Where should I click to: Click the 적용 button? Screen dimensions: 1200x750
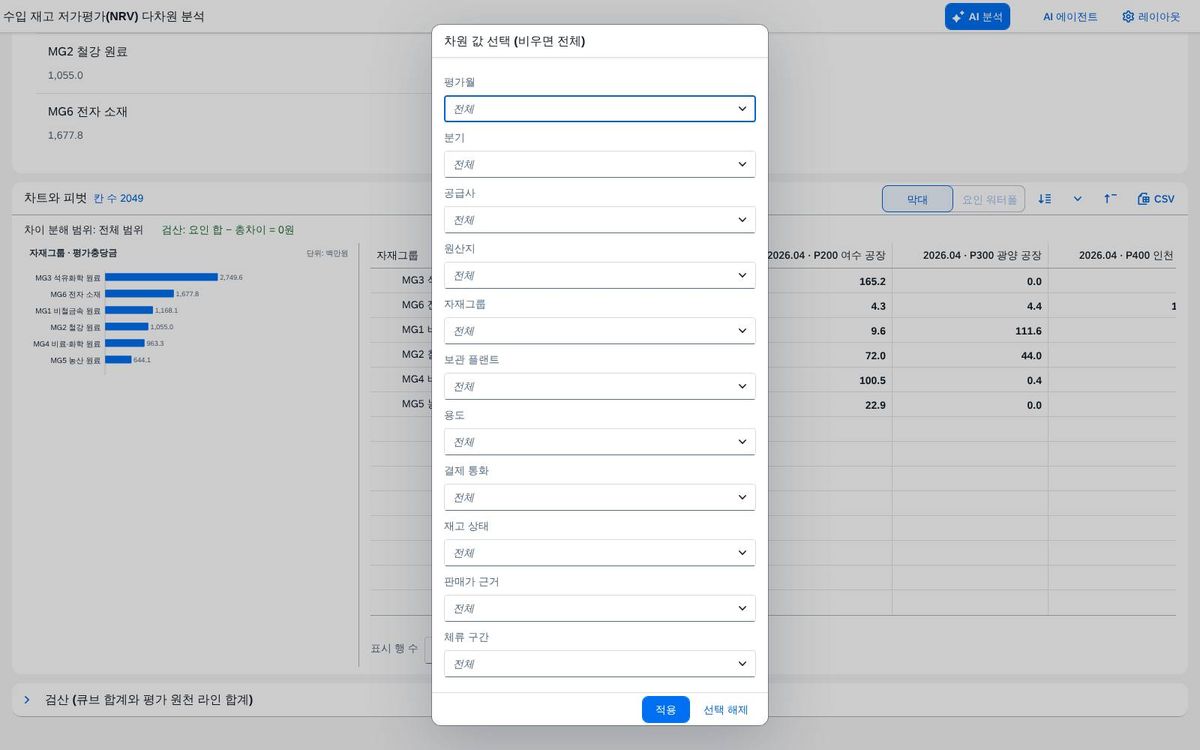(666, 710)
